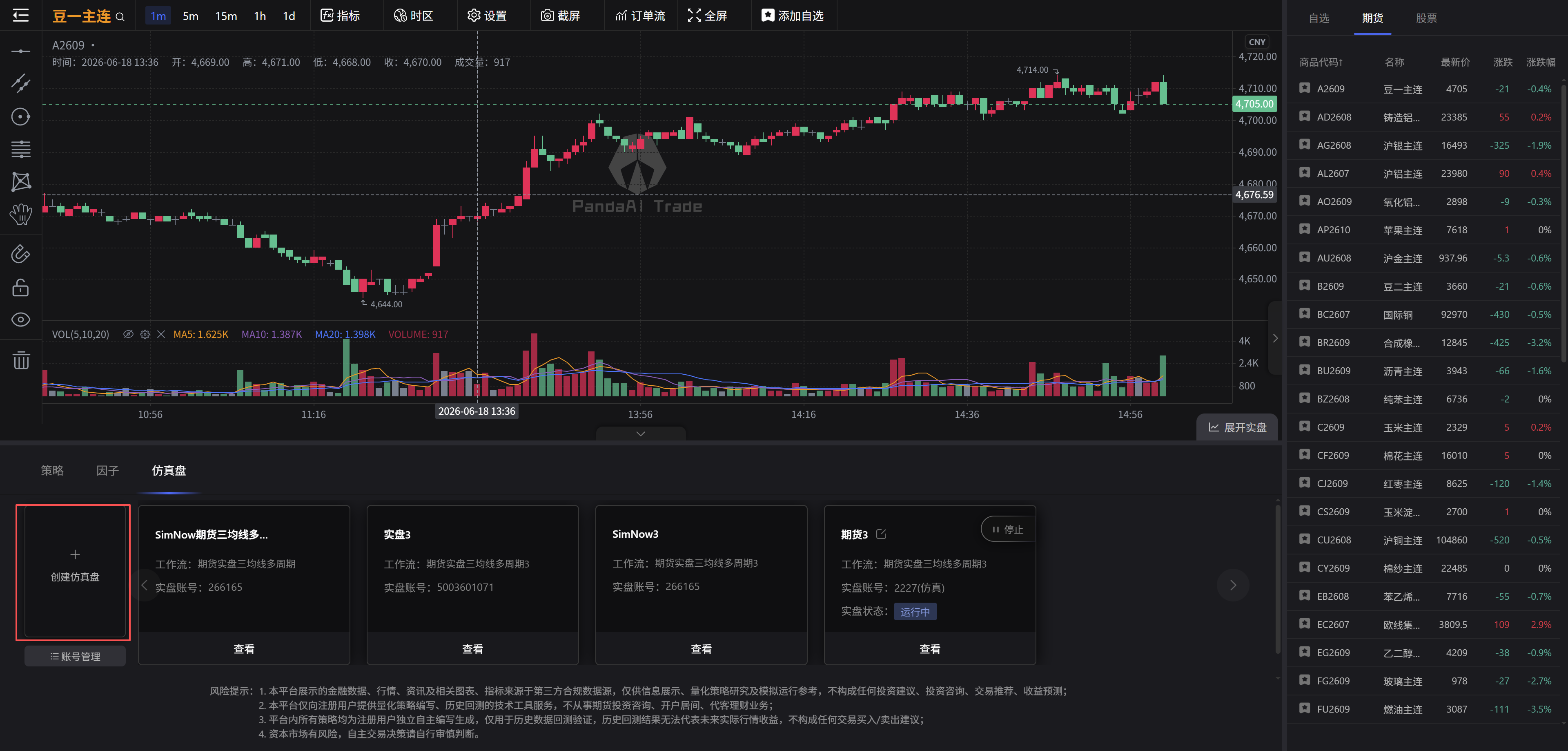Image resolution: width=1568 pixels, height=751 pixels.
Task: Select the trend line drawing tool
Action: tap(21, 83)
